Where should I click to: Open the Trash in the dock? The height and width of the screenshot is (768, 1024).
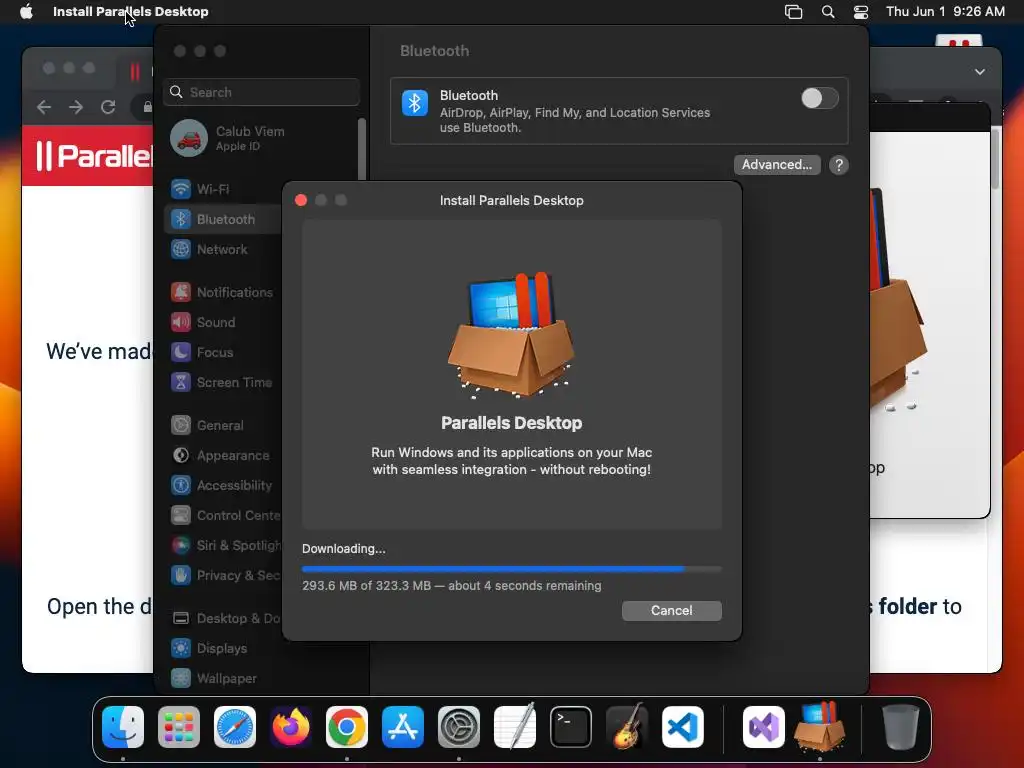[901, 727]
